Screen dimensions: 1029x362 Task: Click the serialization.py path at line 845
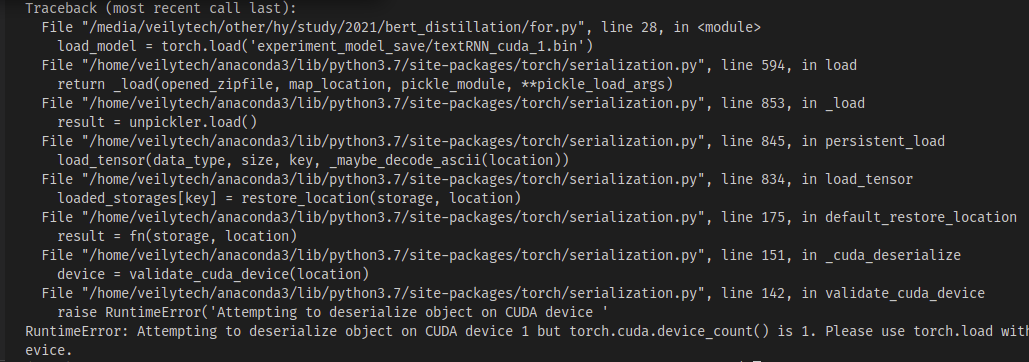390,142
